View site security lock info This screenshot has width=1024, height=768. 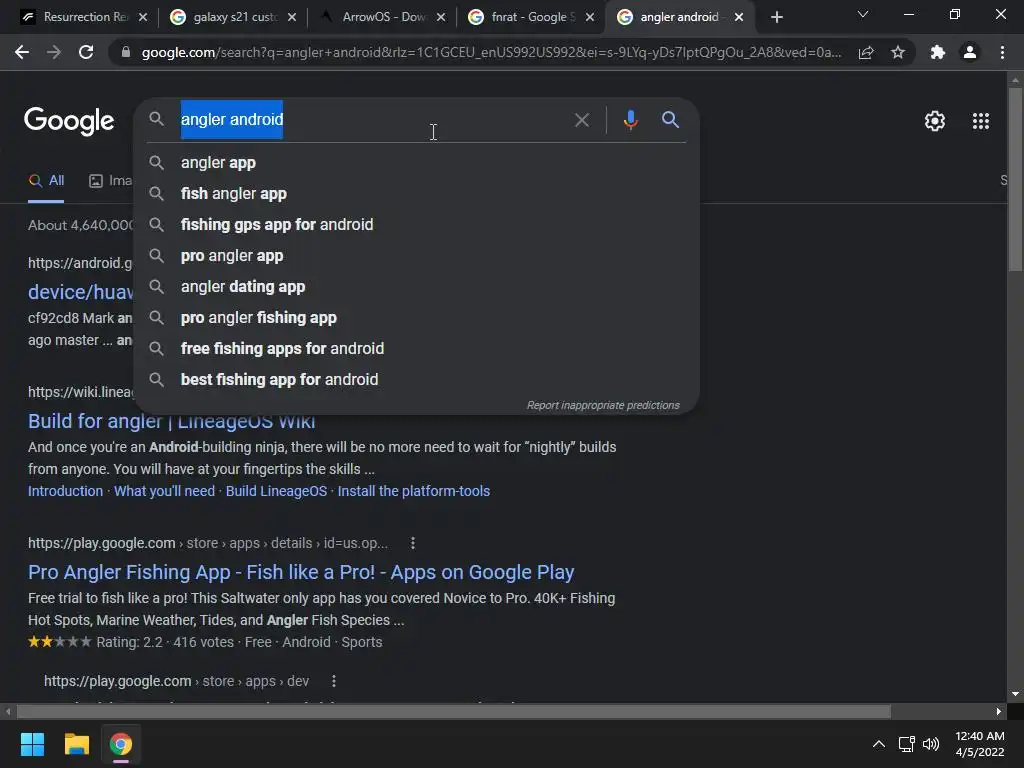tap(126, 52)
